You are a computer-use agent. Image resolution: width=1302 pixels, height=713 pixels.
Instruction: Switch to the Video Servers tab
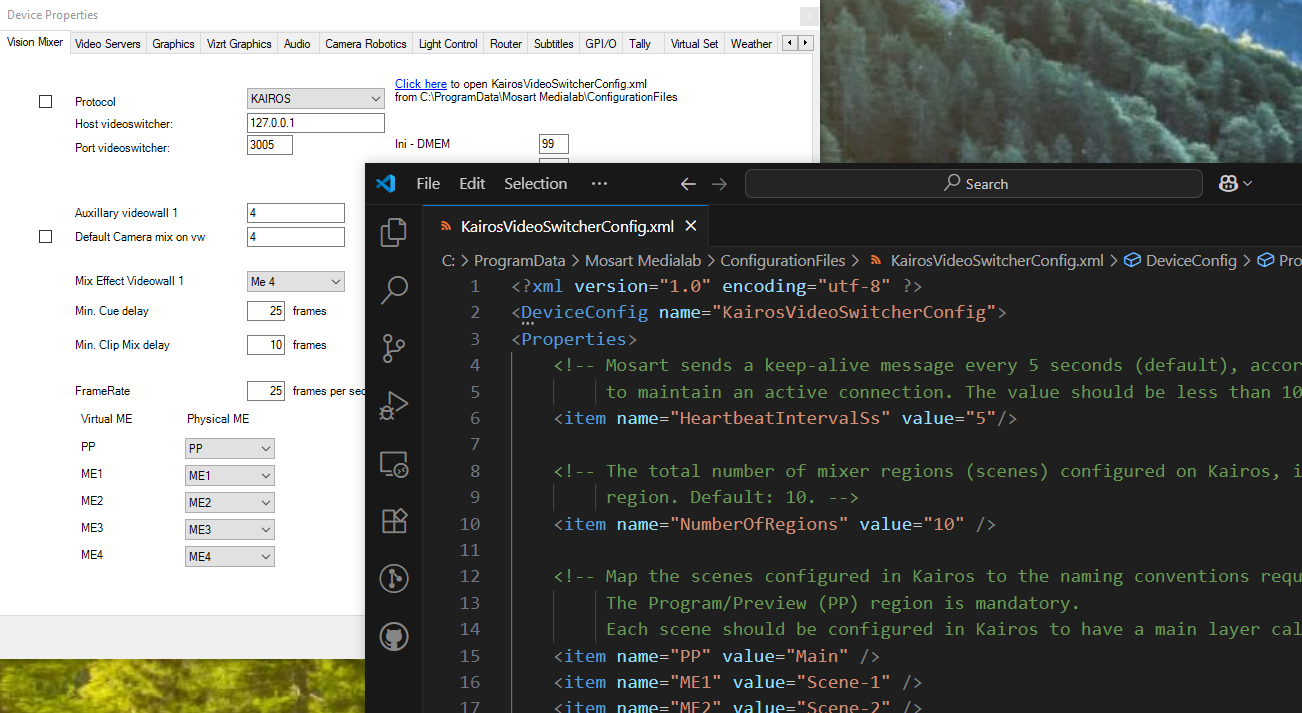point(108,44)
